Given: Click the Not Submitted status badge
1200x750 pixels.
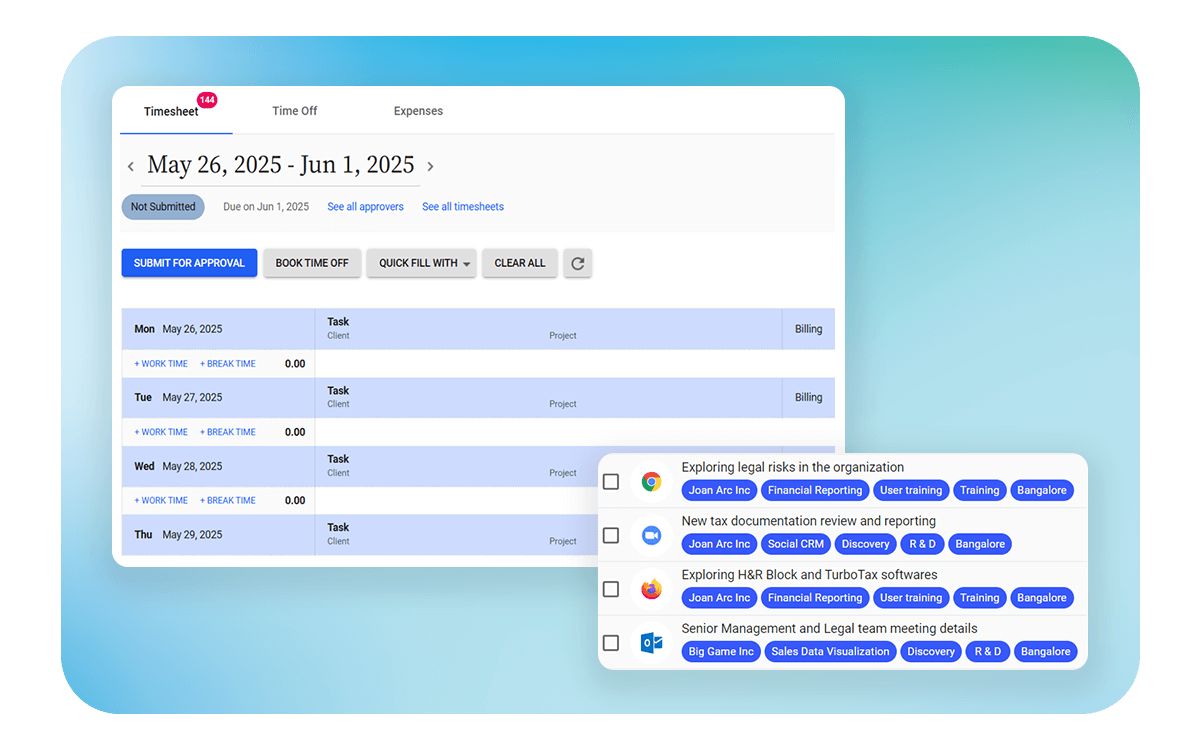Looking at the screenshot, I should pyautogui.click(x=163, y=207).
